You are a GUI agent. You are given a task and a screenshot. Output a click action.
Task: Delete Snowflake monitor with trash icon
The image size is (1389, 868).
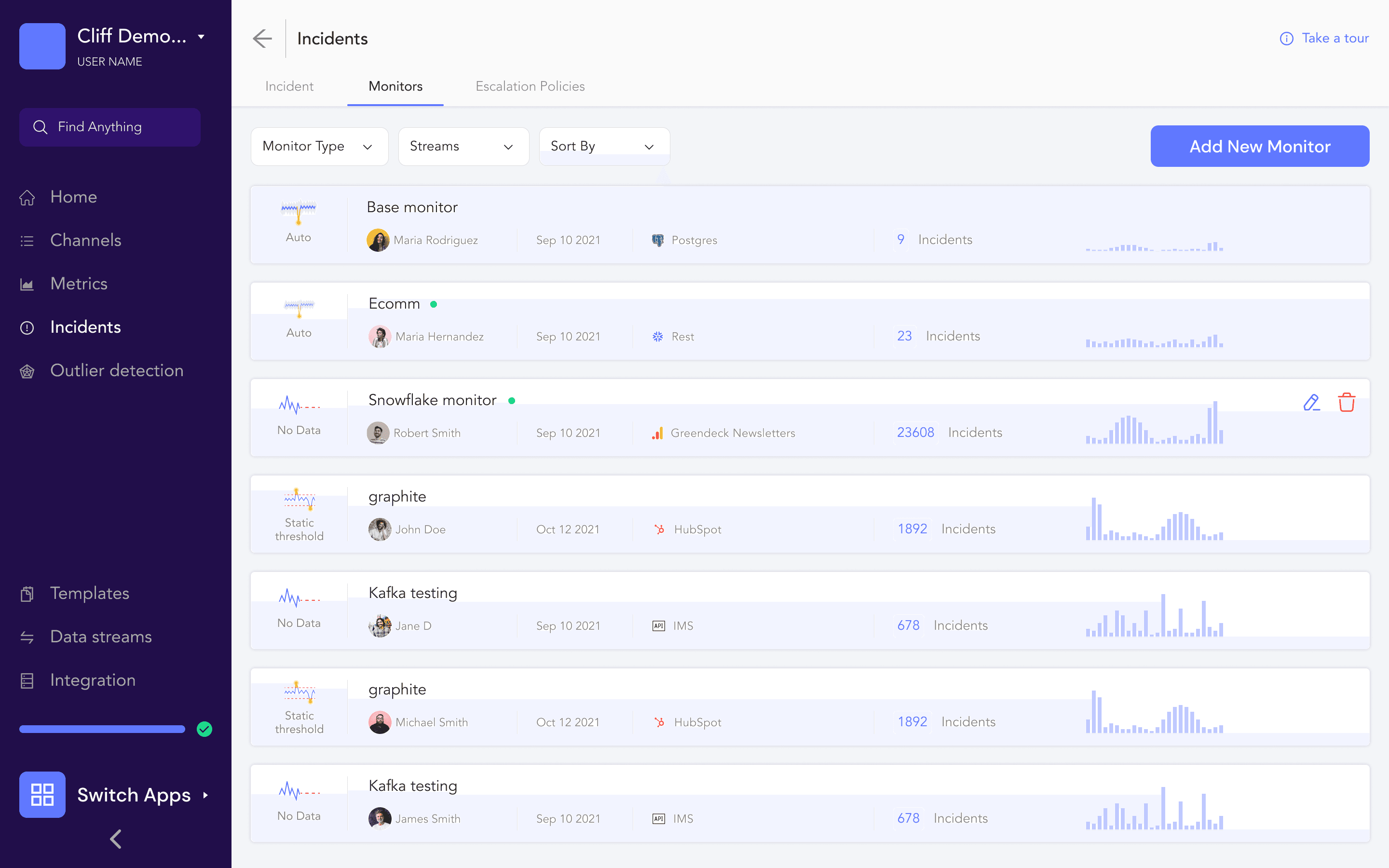(x=1346, y=403)
